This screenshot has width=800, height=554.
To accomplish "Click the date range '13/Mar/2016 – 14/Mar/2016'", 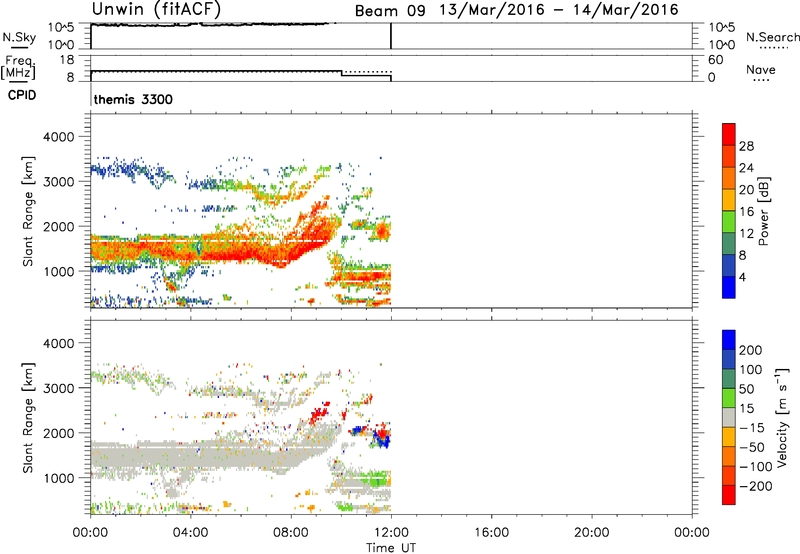I will [x=559, y=10].
